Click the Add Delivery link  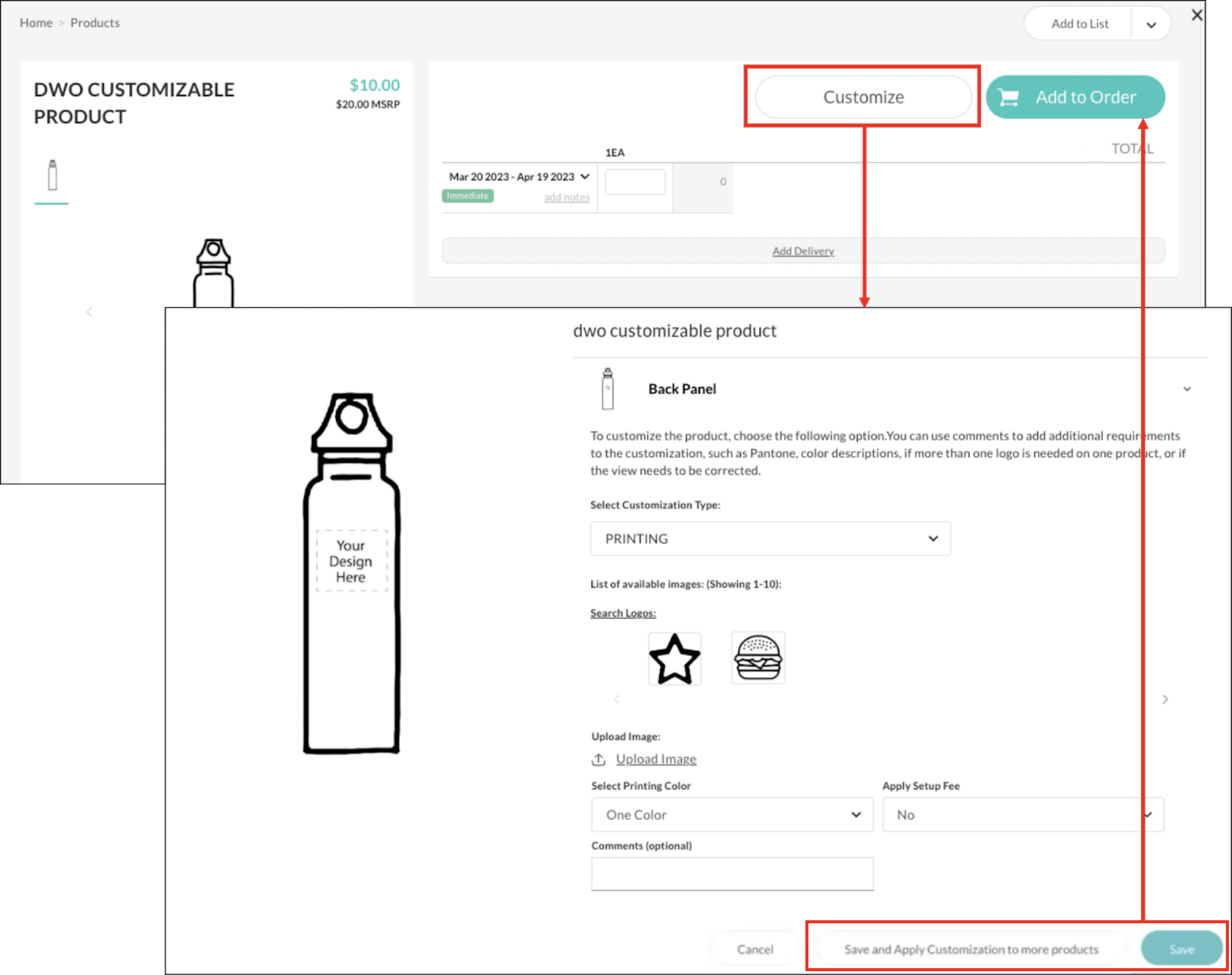pos(803,251)
